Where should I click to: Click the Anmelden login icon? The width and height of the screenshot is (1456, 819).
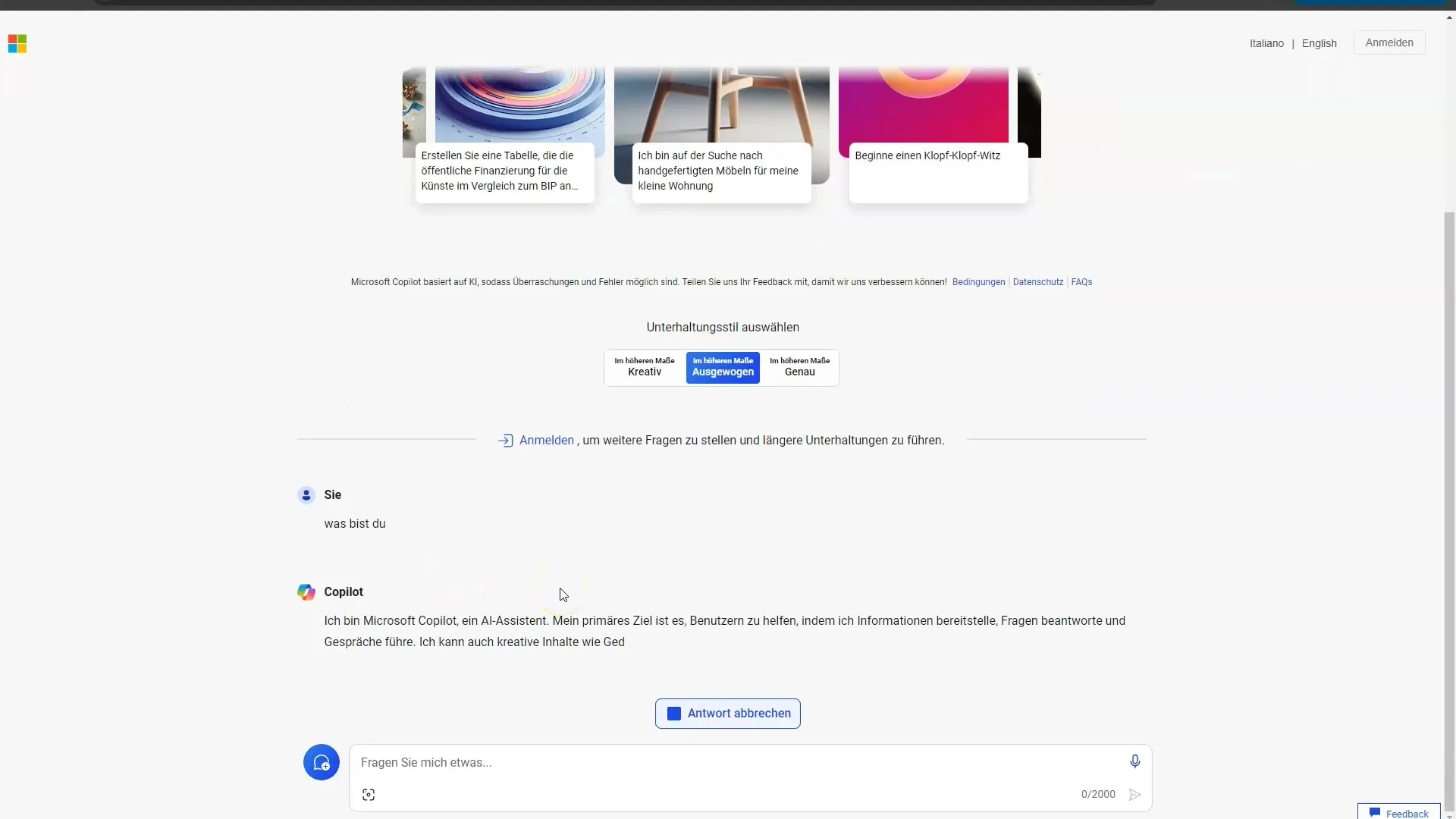click(505, 440)
